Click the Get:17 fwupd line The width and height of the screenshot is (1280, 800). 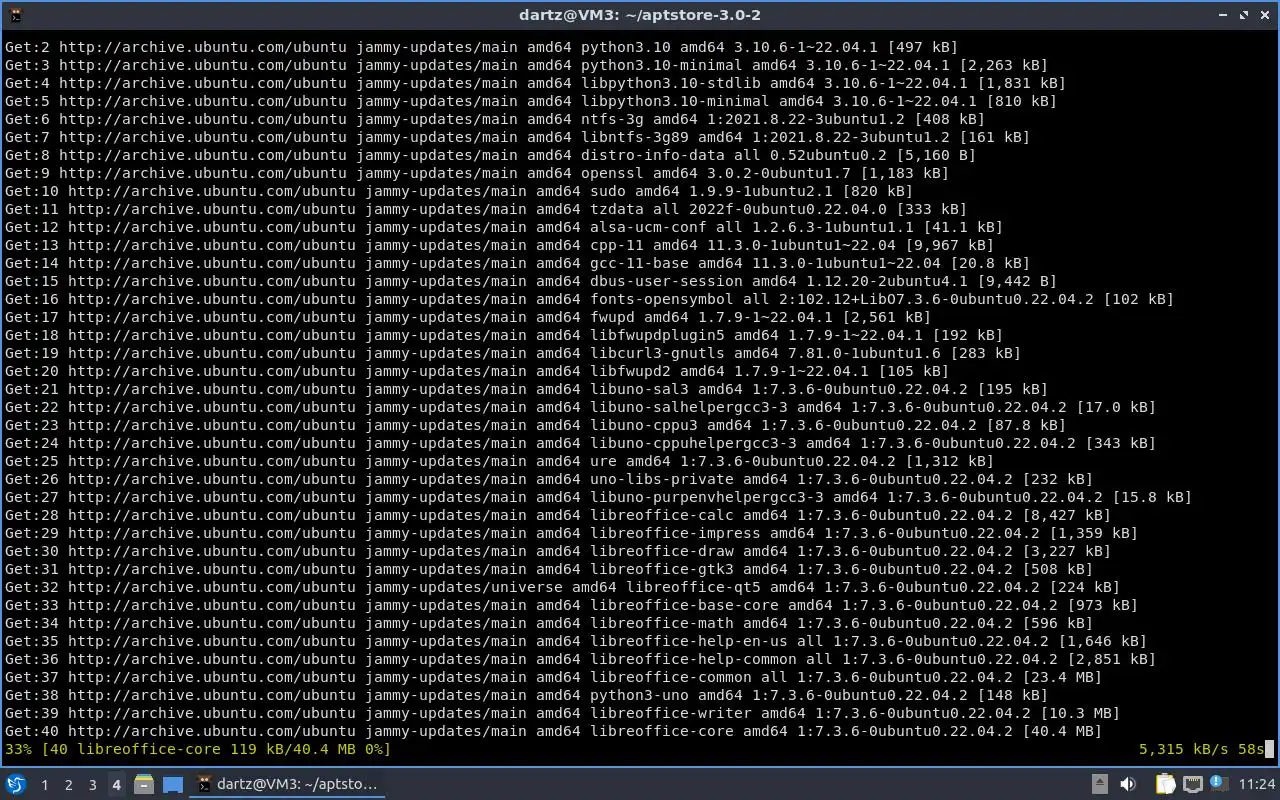point(468,317)
